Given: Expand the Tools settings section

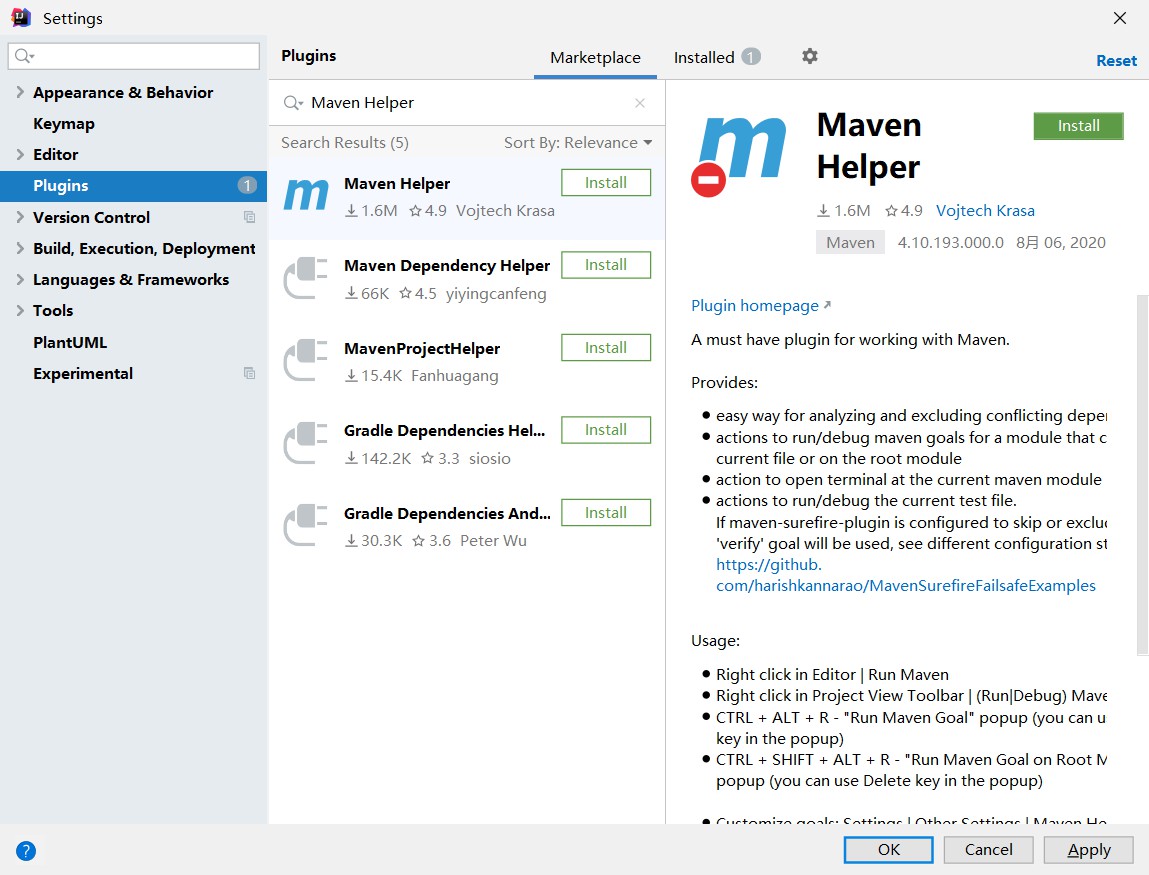Looking at the screenshot, I should point(20,311).
